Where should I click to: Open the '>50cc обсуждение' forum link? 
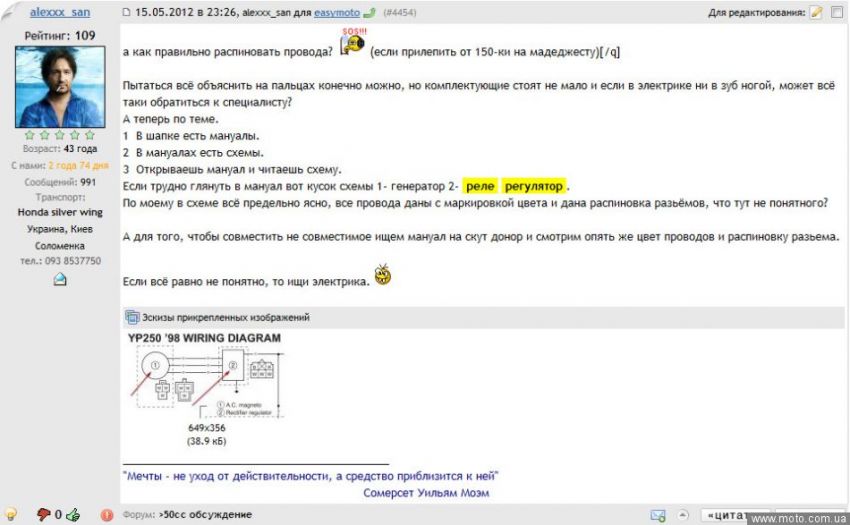pos(204,515)
